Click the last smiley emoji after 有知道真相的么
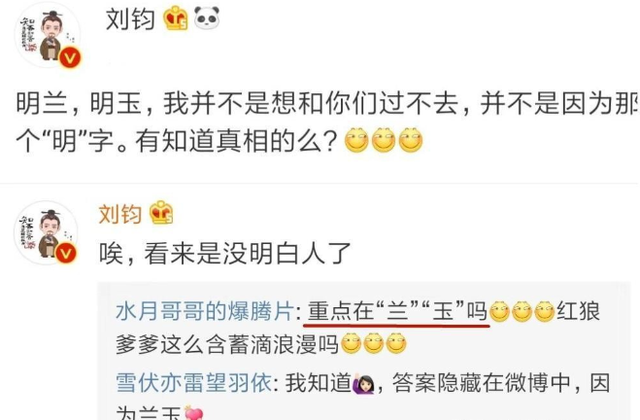 tap(411, 140)
